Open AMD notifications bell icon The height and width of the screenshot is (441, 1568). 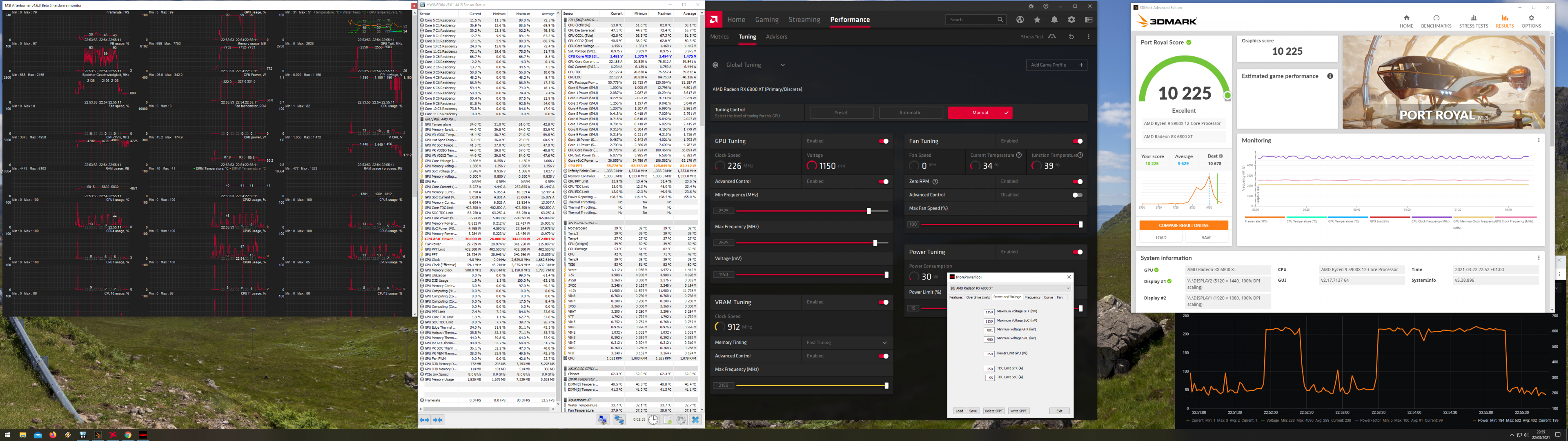pyautogui.click(x=1054, y=20)
